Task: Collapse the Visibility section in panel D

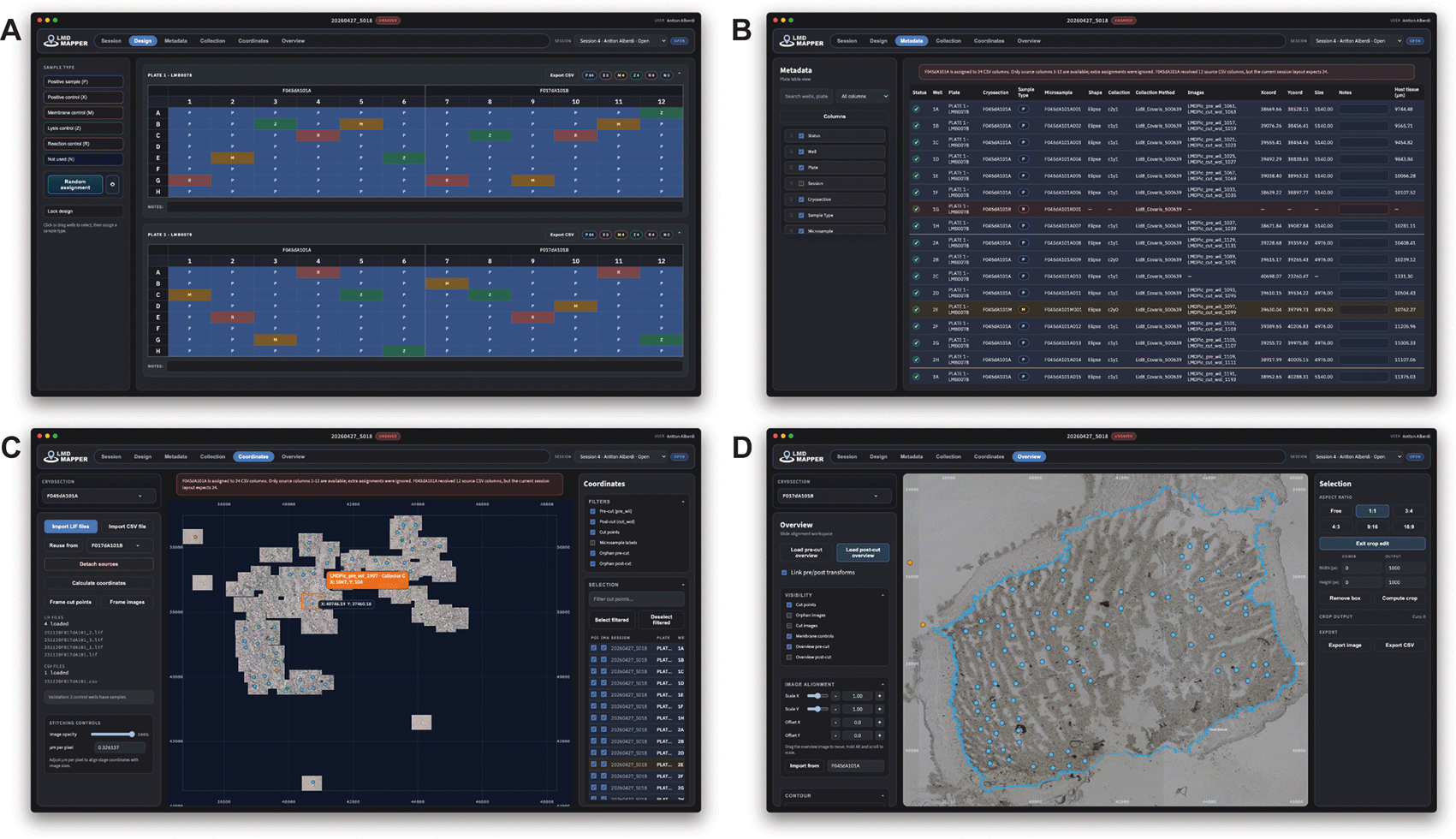Action: pyautogui.click(x=883, y=595)
